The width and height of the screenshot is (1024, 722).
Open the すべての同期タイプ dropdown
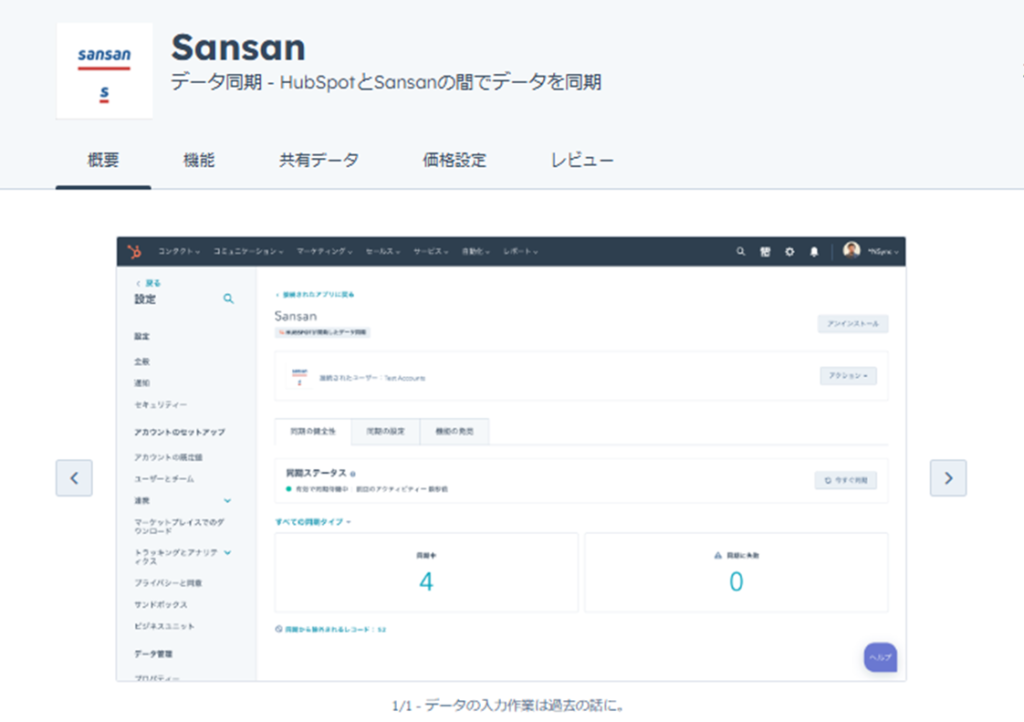[x=313, y=522]
